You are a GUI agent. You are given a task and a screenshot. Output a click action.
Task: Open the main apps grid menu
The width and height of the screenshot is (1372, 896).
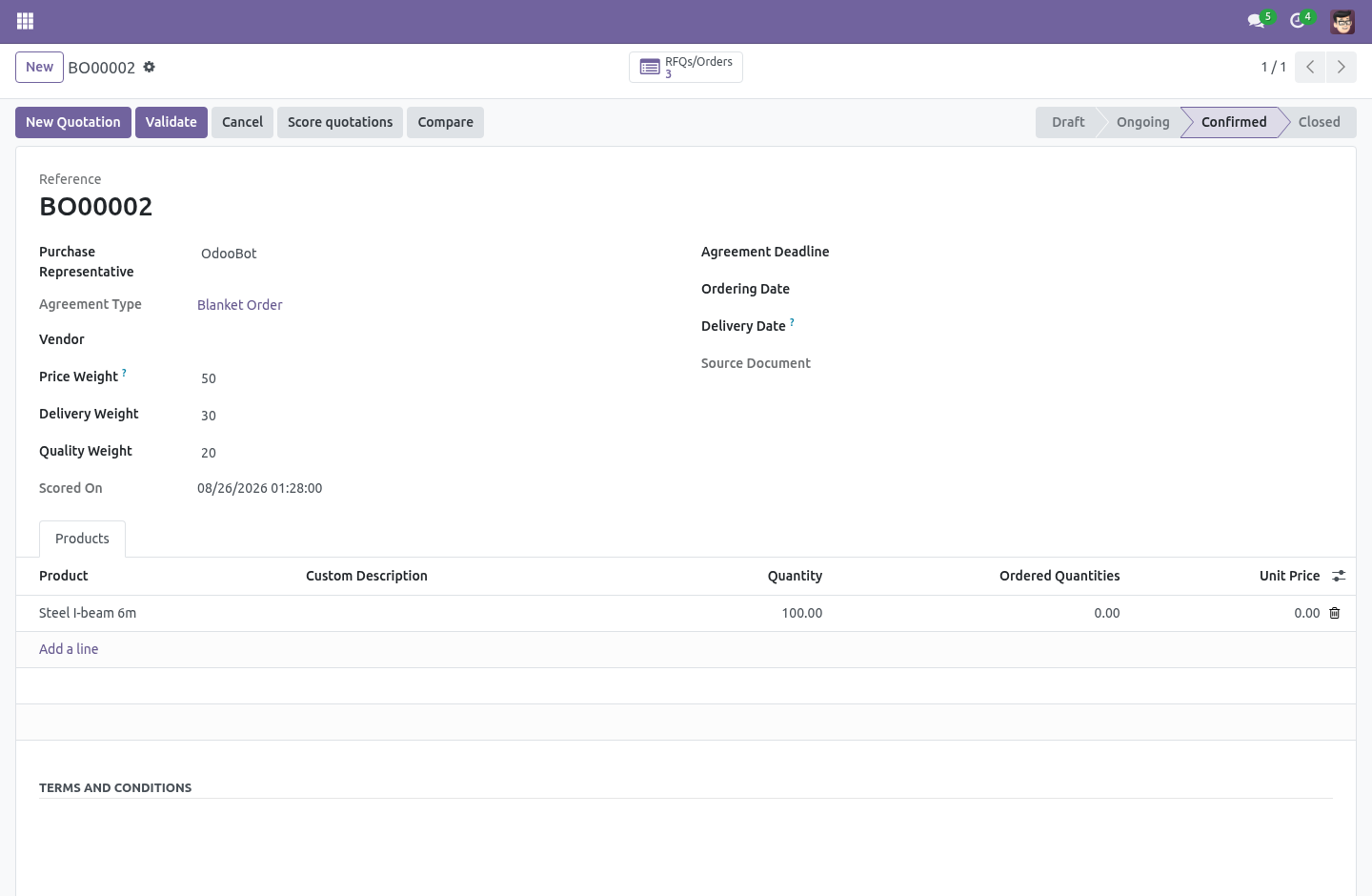[26, 21]
